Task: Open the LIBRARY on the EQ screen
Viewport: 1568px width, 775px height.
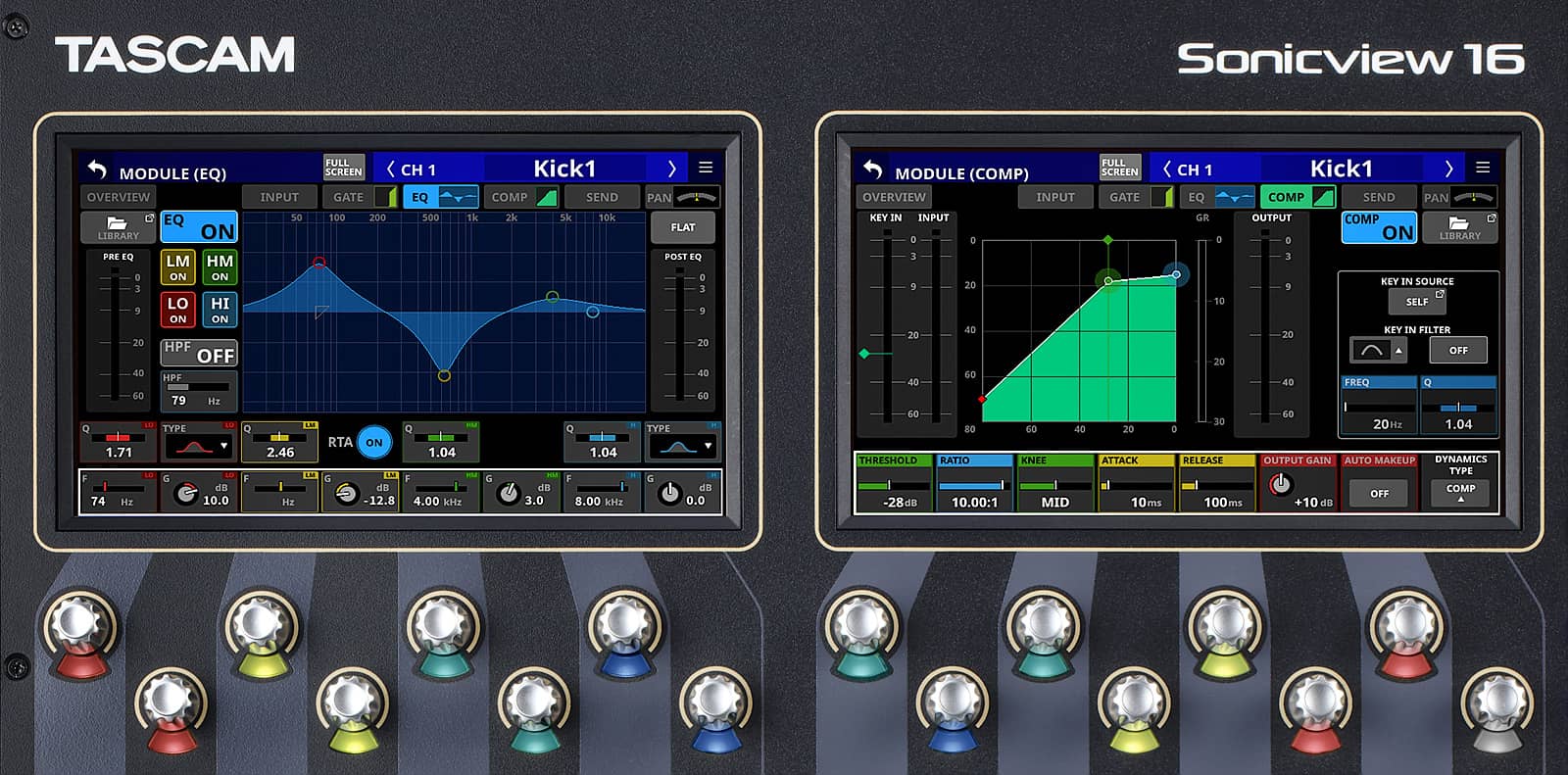Action: [x=119, y=227]
